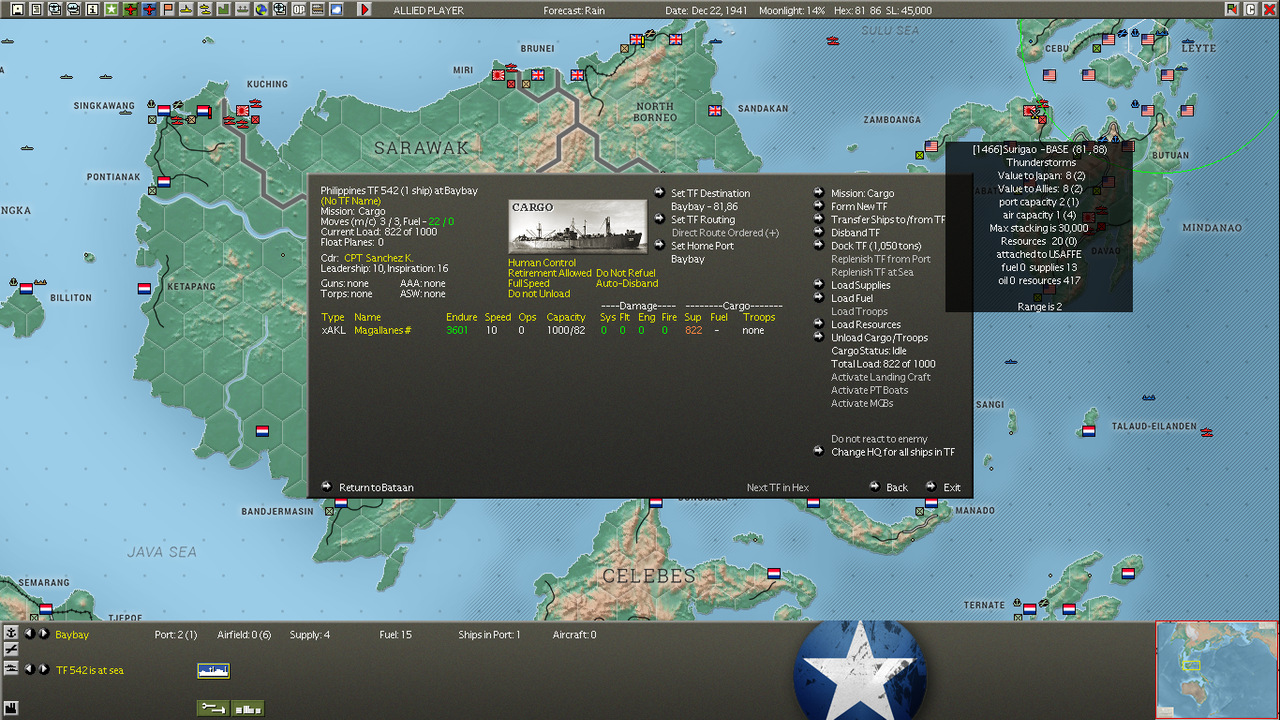Click the red plane on green background icon

130,9
